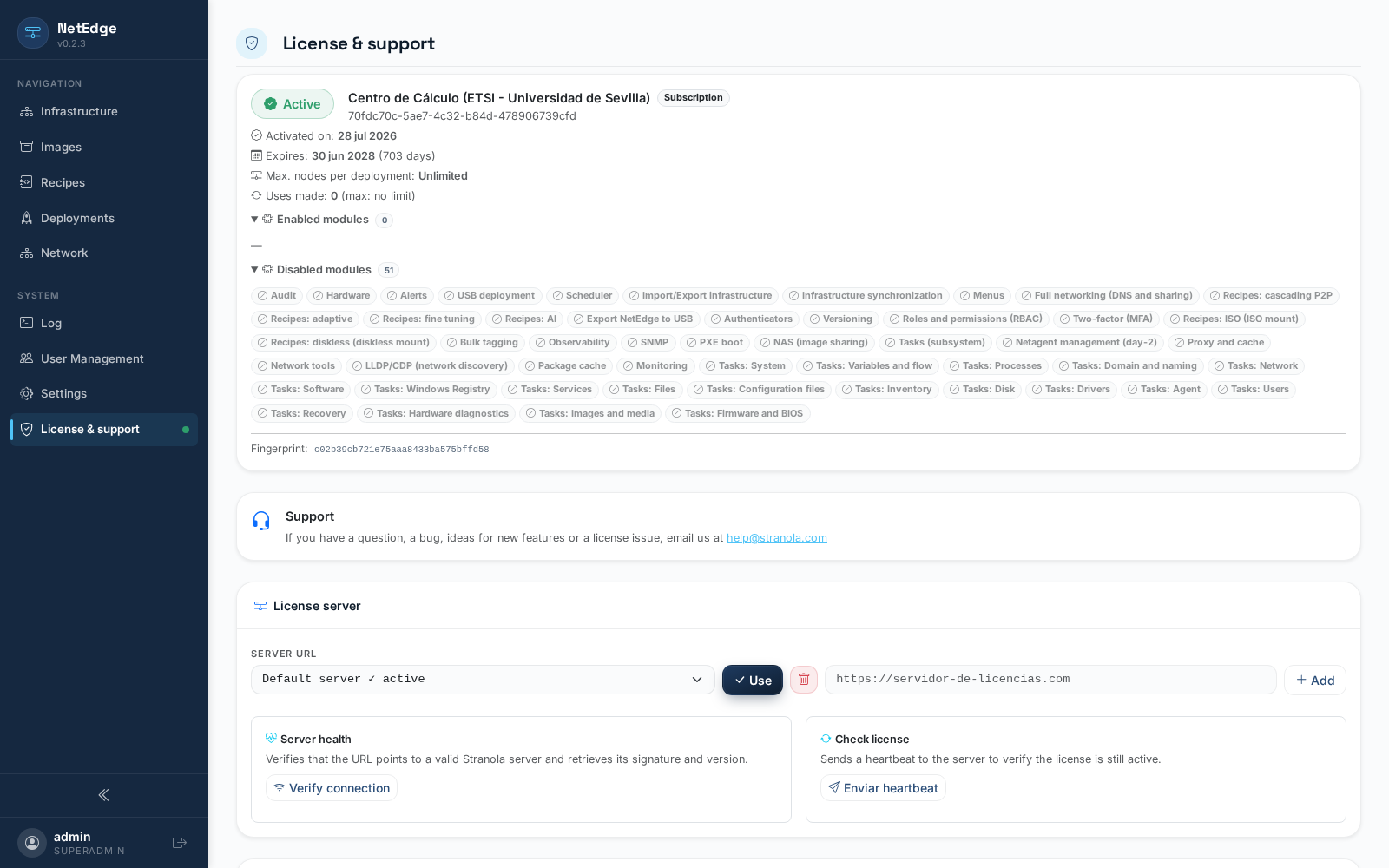1389x868 pixels.
Task: Click the Audit module chip
Action: tap(277, 296)
